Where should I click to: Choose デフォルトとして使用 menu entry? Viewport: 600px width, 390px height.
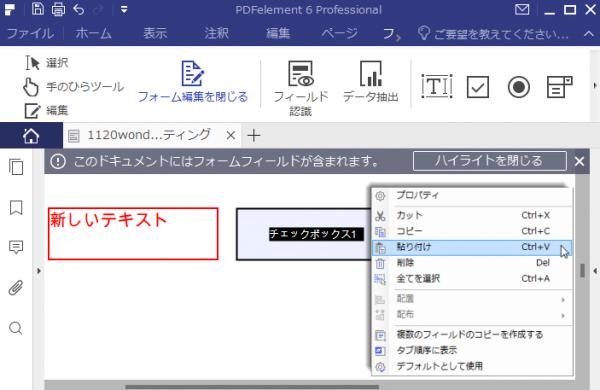tap(472, 366)
